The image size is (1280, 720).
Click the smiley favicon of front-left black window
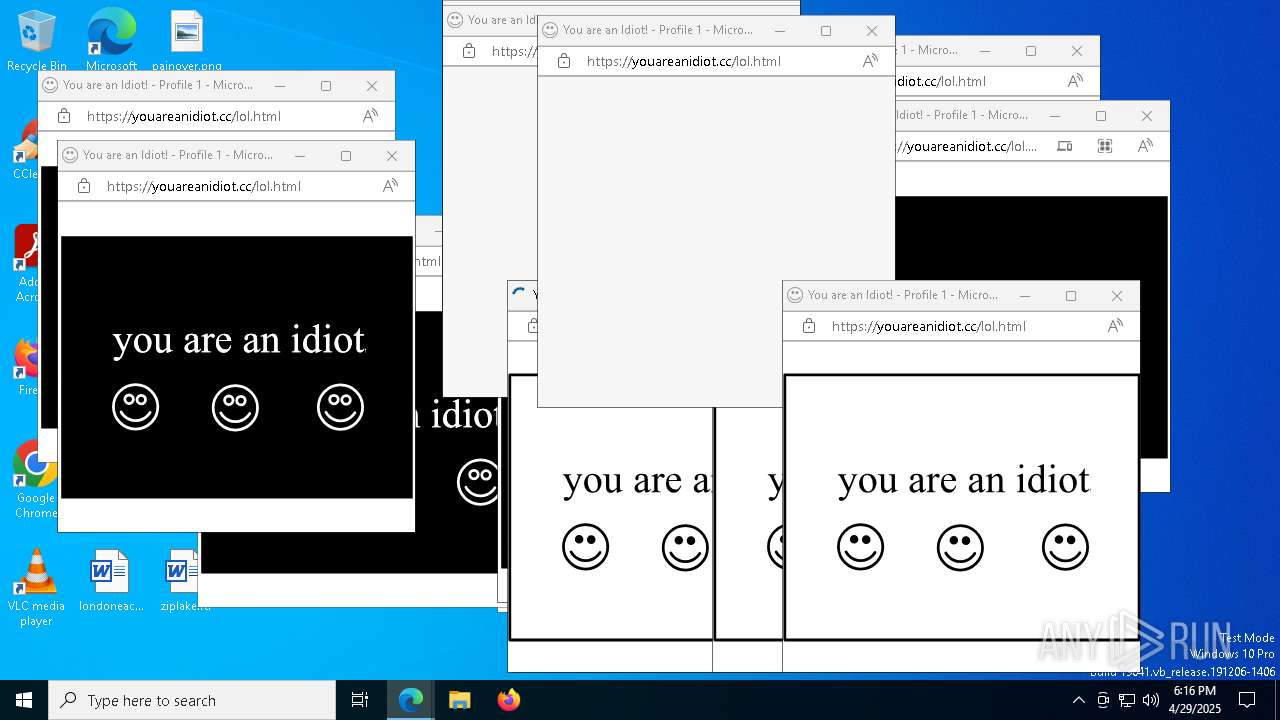point(70,155)
